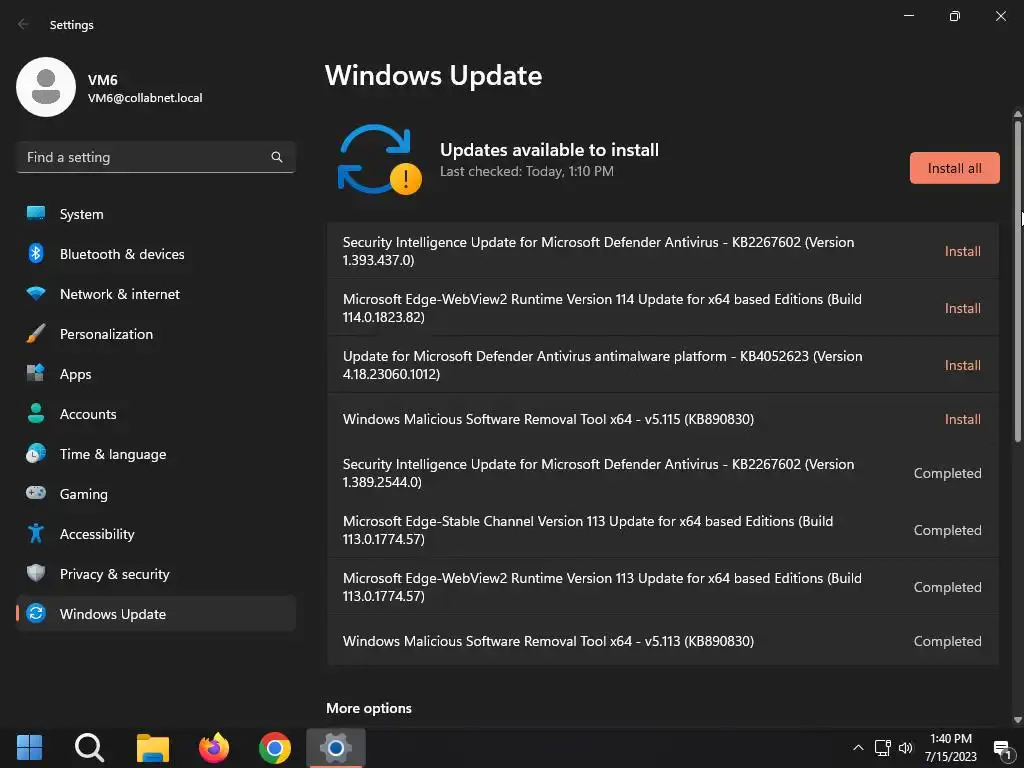
Task: Click the Privacy & security shield icon
Action: (36, 573)
